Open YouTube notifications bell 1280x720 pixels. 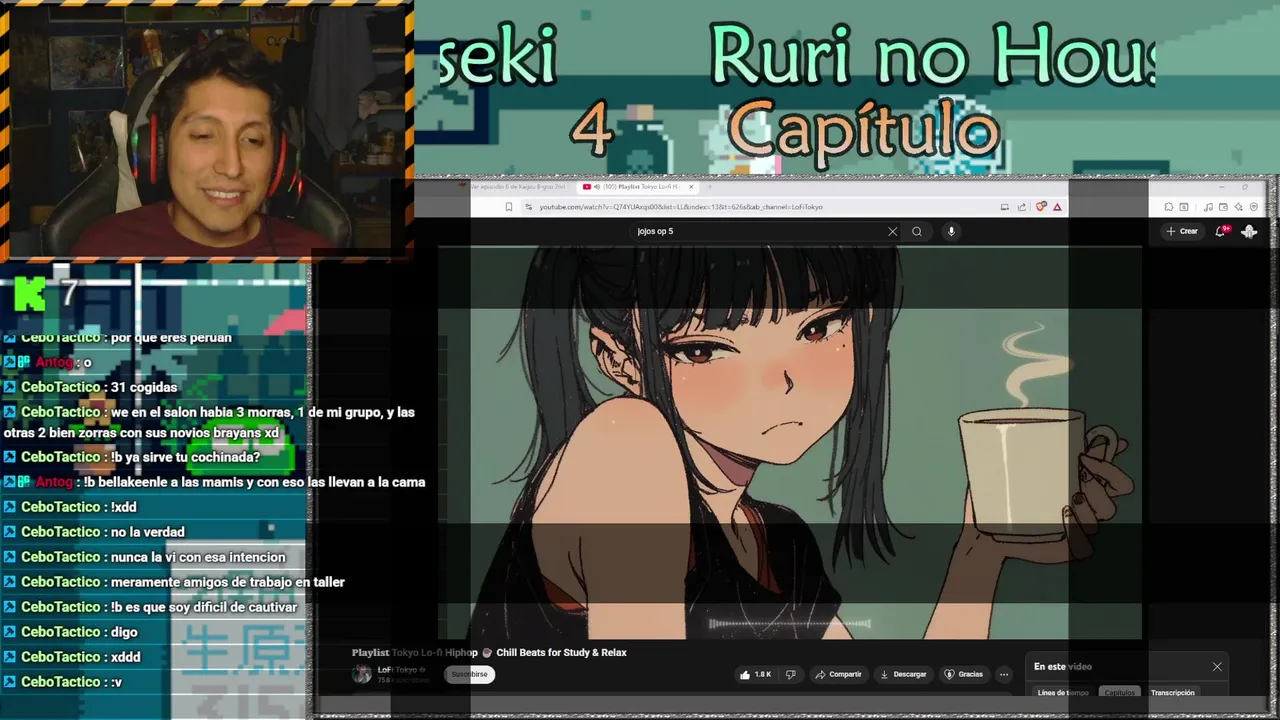tap(1221, 231)
